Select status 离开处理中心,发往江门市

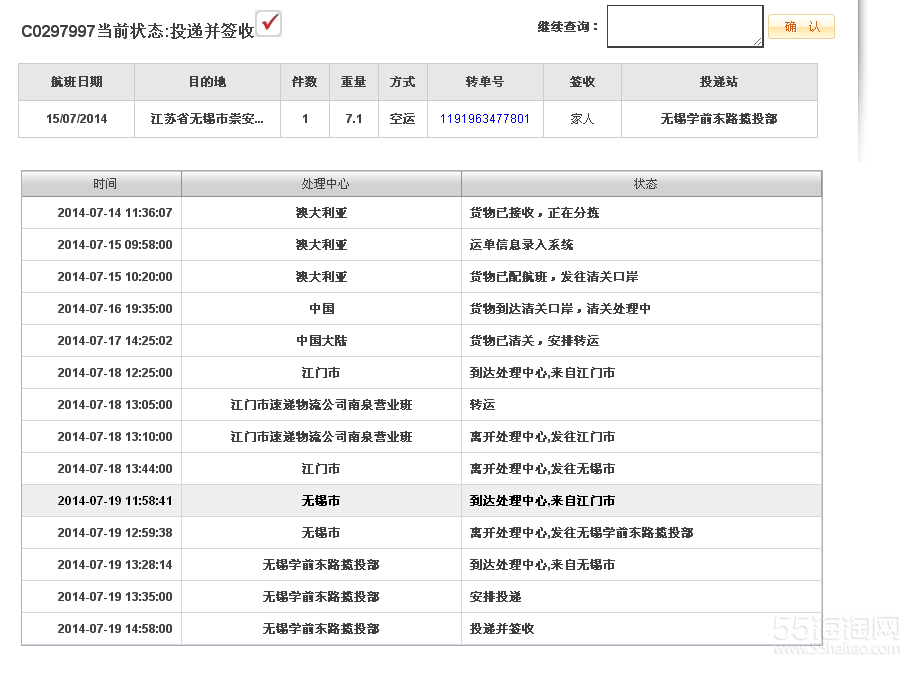tap(542, 437)
